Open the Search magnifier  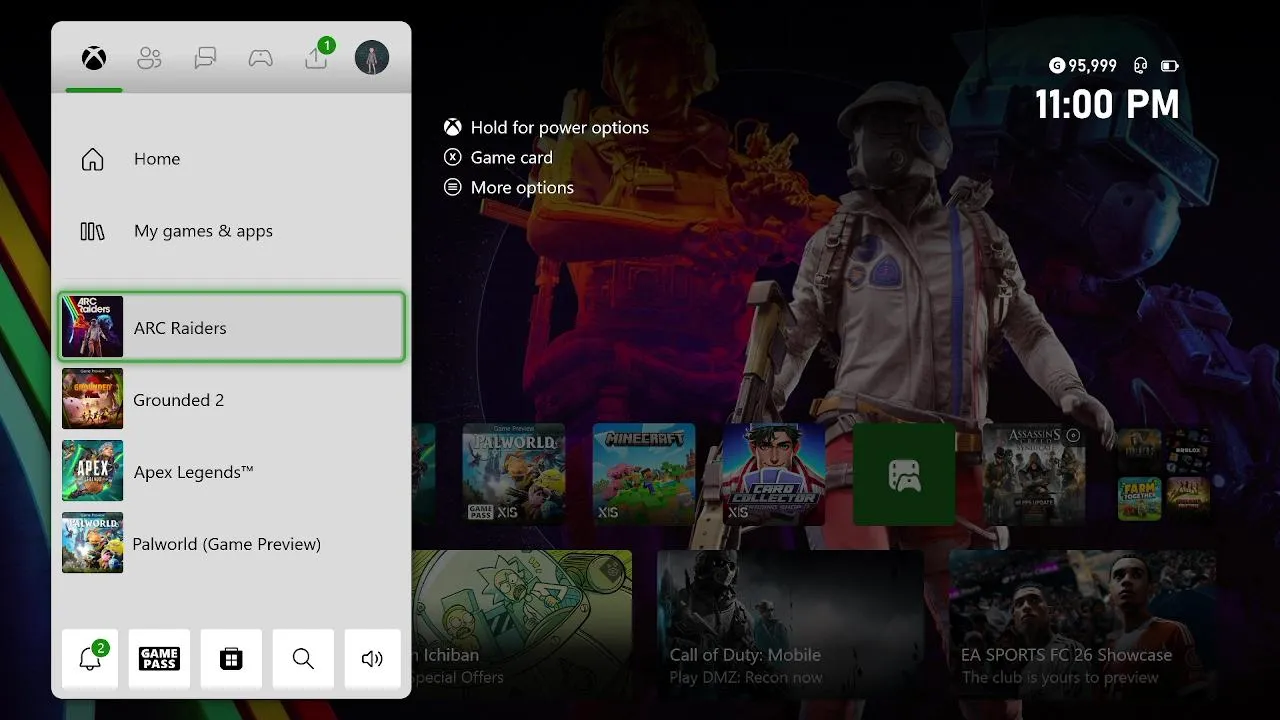(x=303, y=659)
